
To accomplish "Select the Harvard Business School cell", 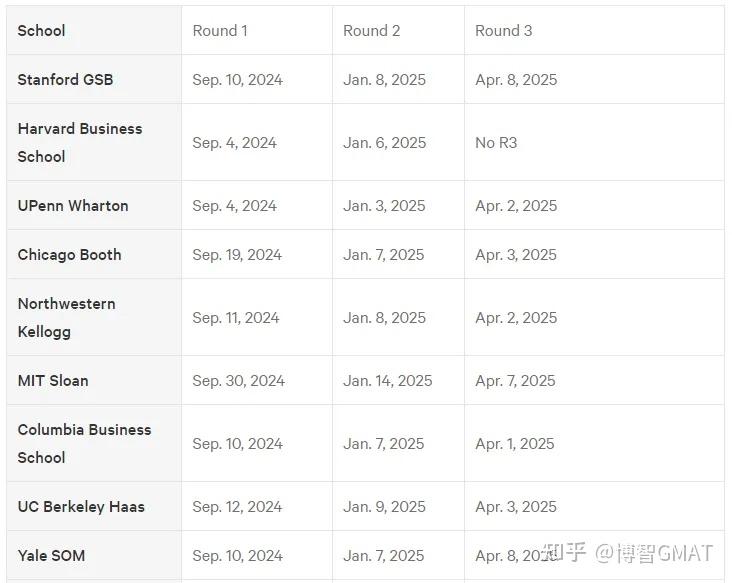I will click(79, 143).
